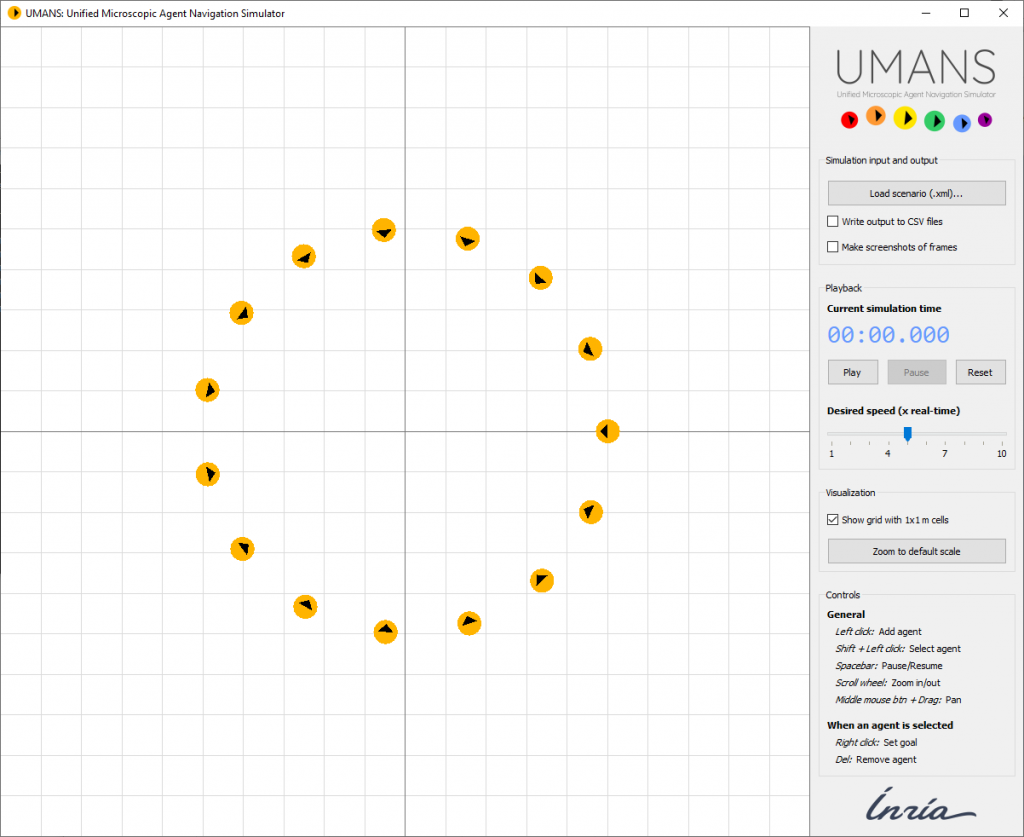The width and height of the screenshot is (1024, 837).
Task: Select the topmost agent left of the vertical axis
Action: pyautogui.click(x=384, y=230)
